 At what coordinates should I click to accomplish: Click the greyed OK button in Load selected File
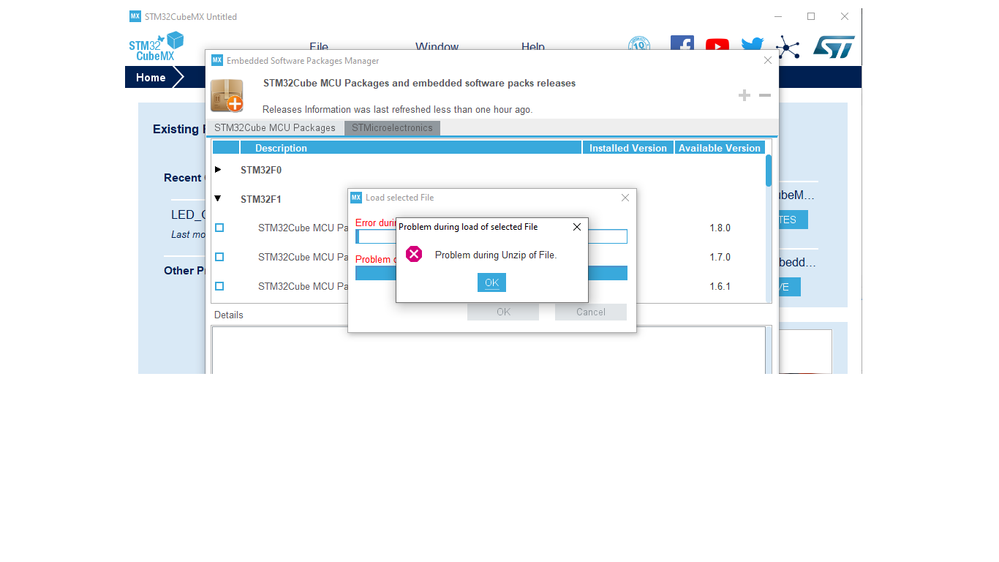pos(503,312)
